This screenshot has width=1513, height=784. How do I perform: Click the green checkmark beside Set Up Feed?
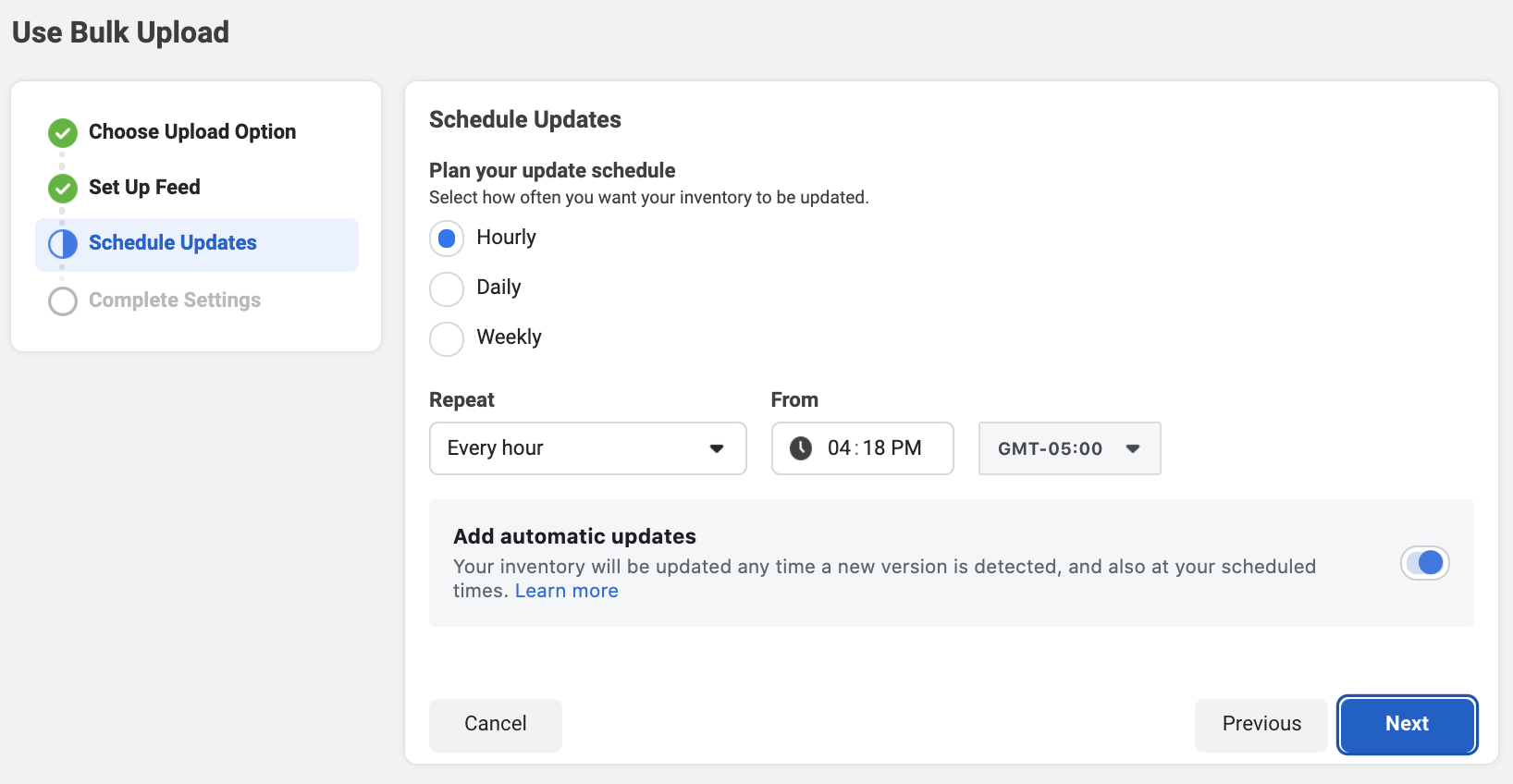63,189
